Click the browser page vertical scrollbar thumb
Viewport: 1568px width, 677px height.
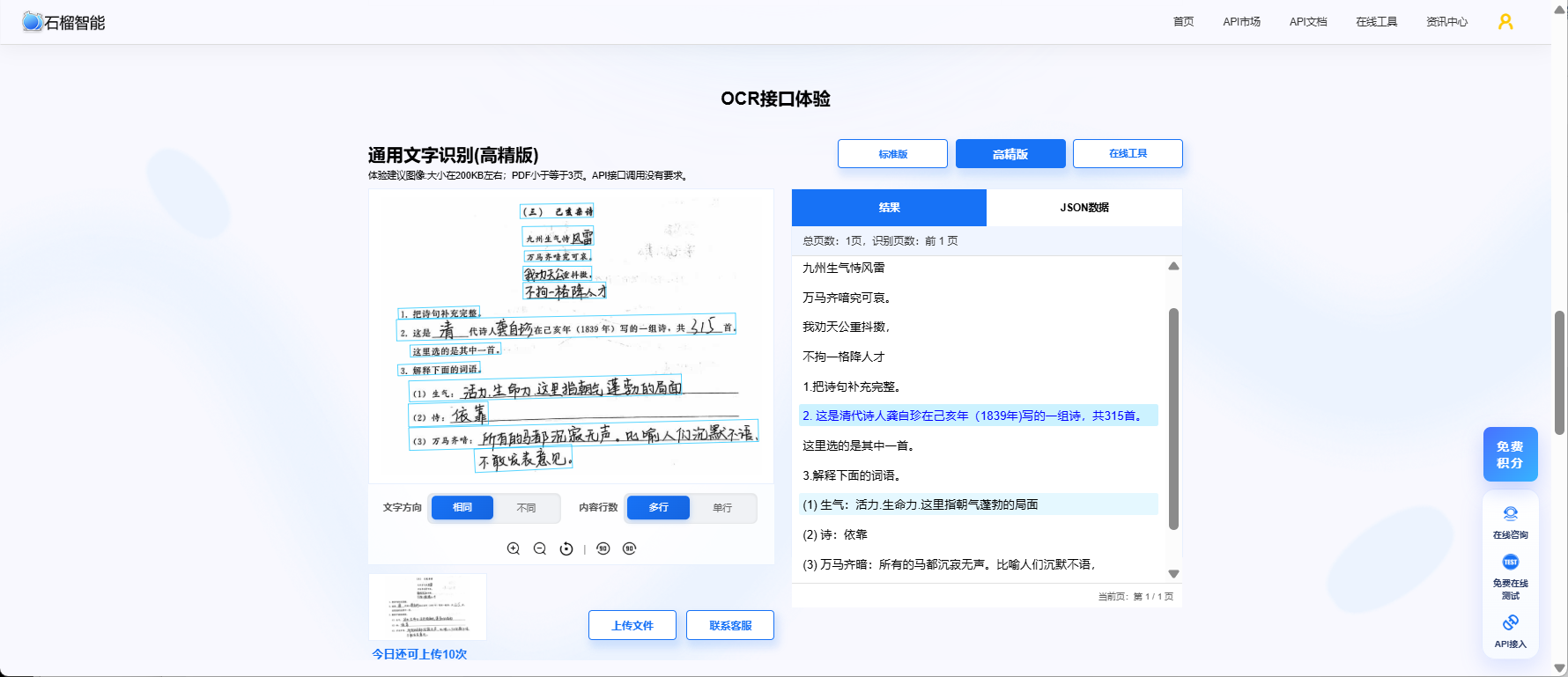[x=1559, y=372]
